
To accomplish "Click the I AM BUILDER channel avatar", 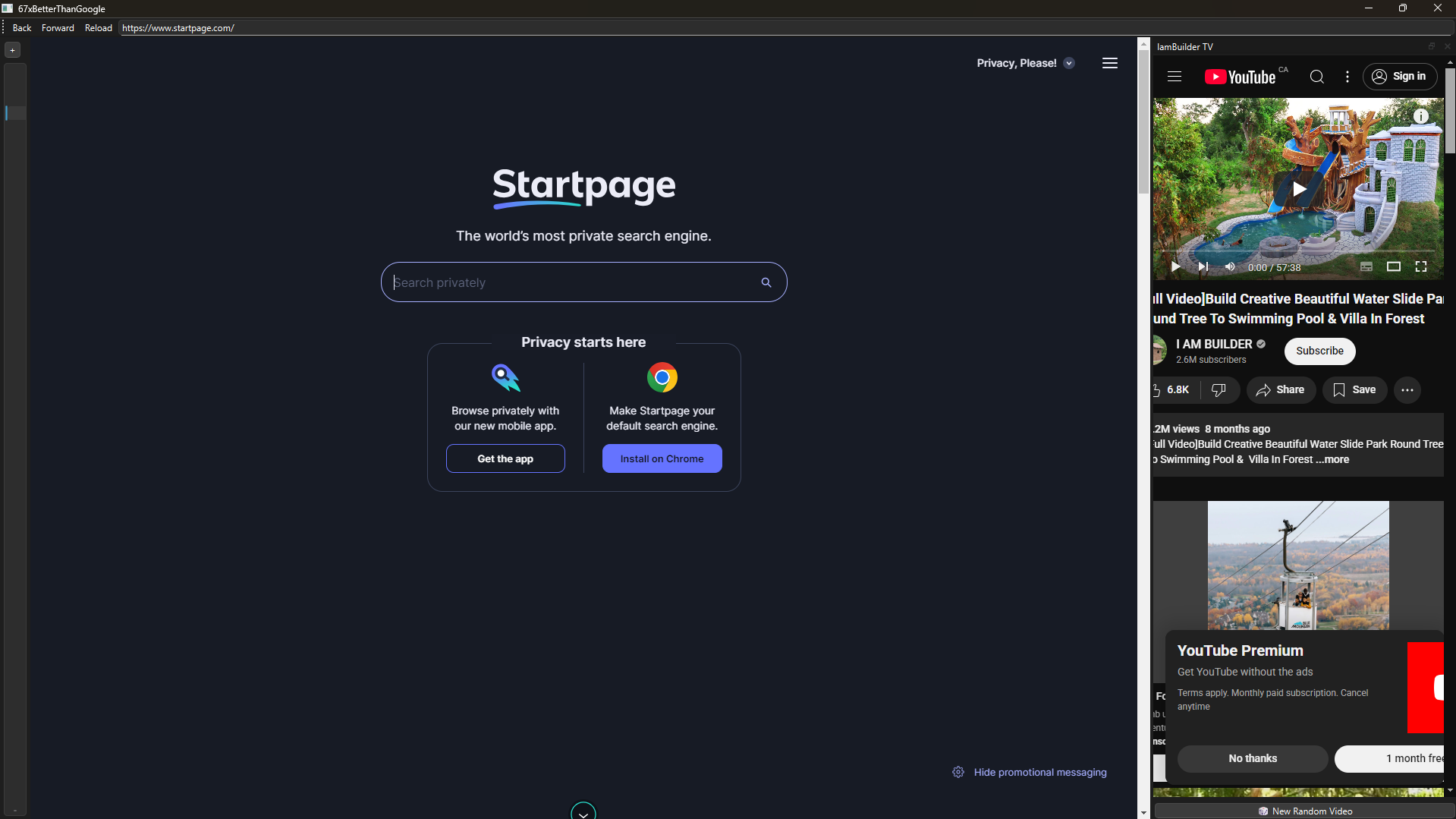I will (x=1159, y=351).
